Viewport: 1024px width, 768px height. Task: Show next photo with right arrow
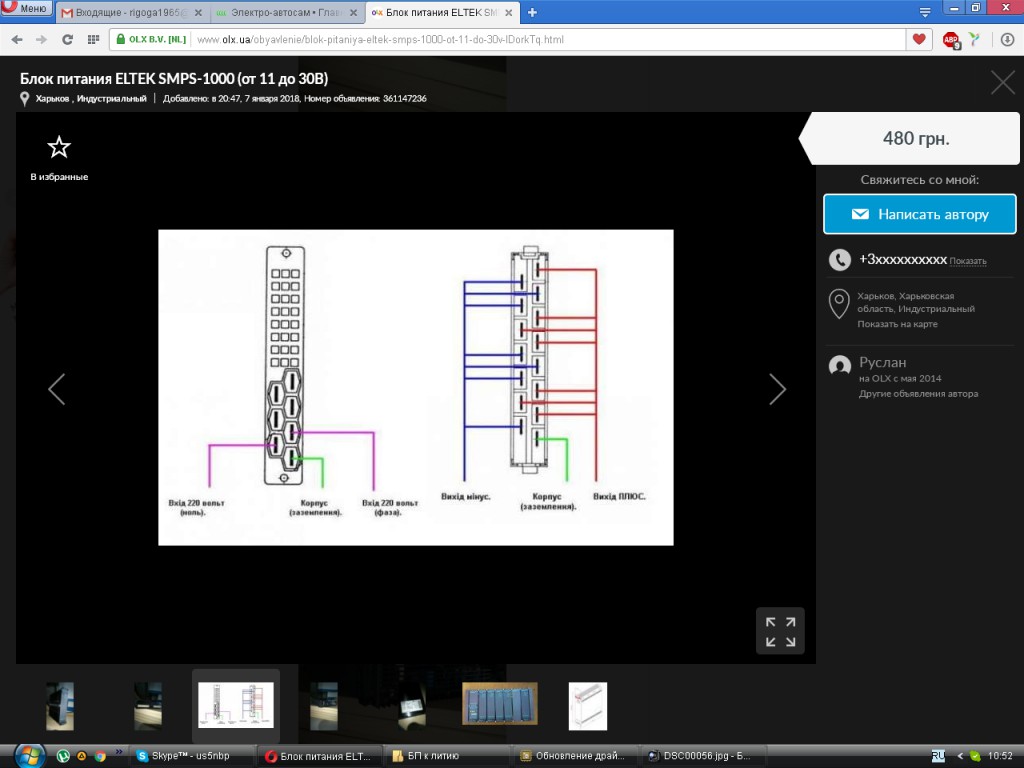coord(777,389)
